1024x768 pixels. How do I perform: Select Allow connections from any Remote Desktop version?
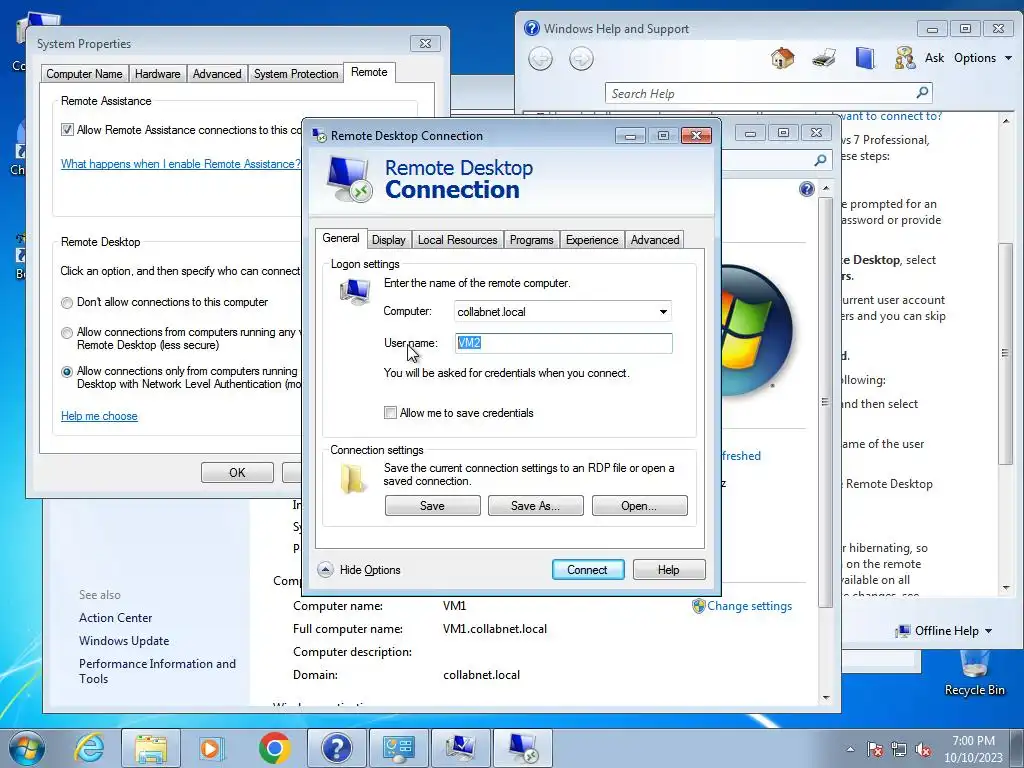point(67,333)
